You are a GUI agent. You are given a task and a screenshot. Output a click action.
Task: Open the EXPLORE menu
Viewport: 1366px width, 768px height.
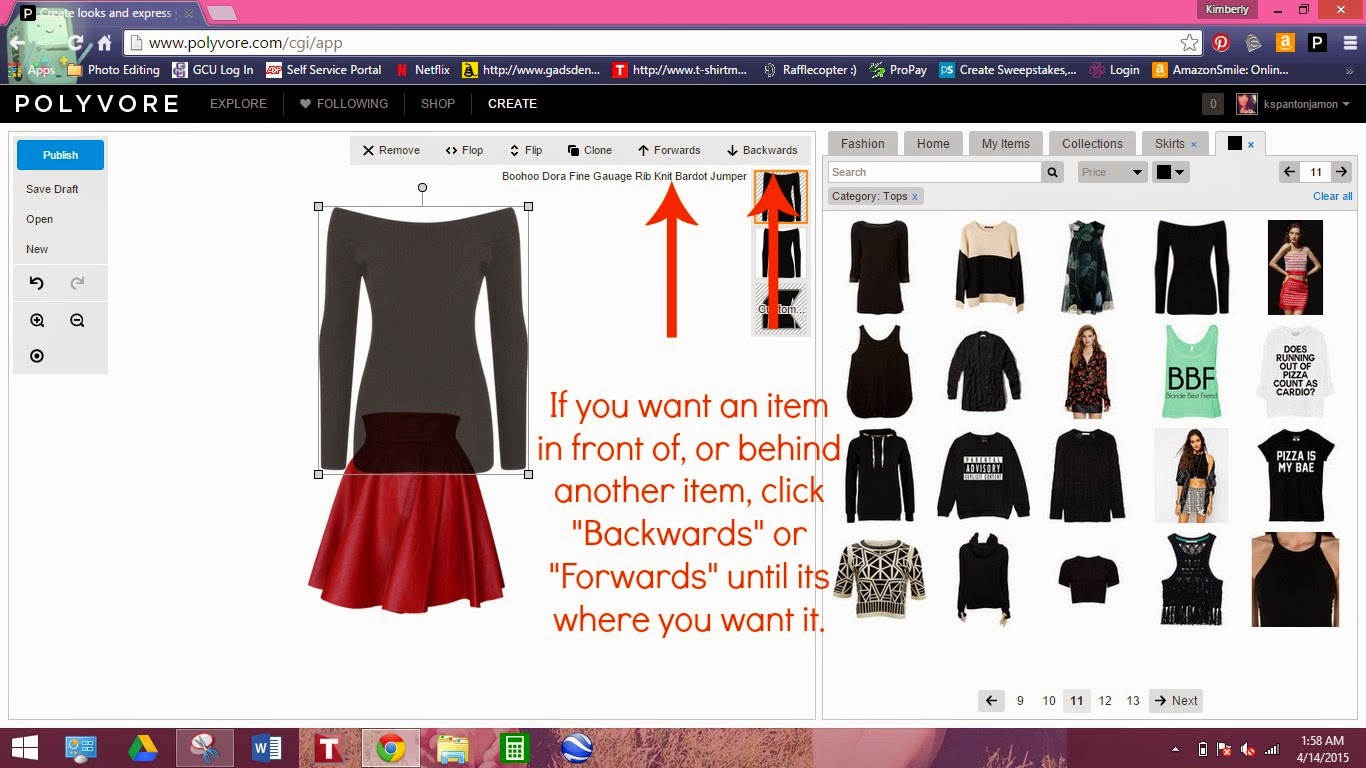click(x=237, y=103)
